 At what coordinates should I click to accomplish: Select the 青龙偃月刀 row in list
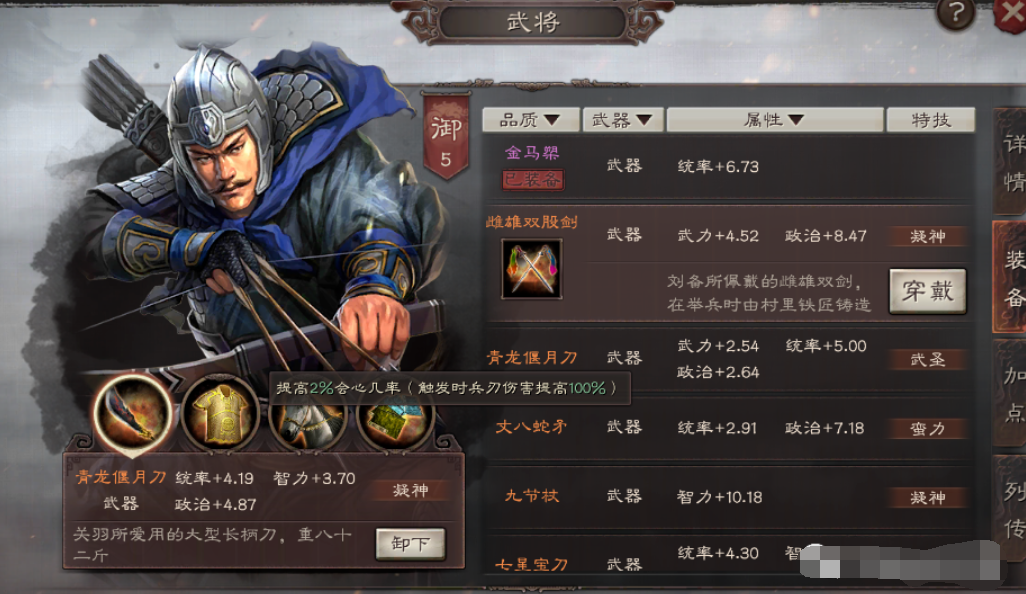[728, 358]
